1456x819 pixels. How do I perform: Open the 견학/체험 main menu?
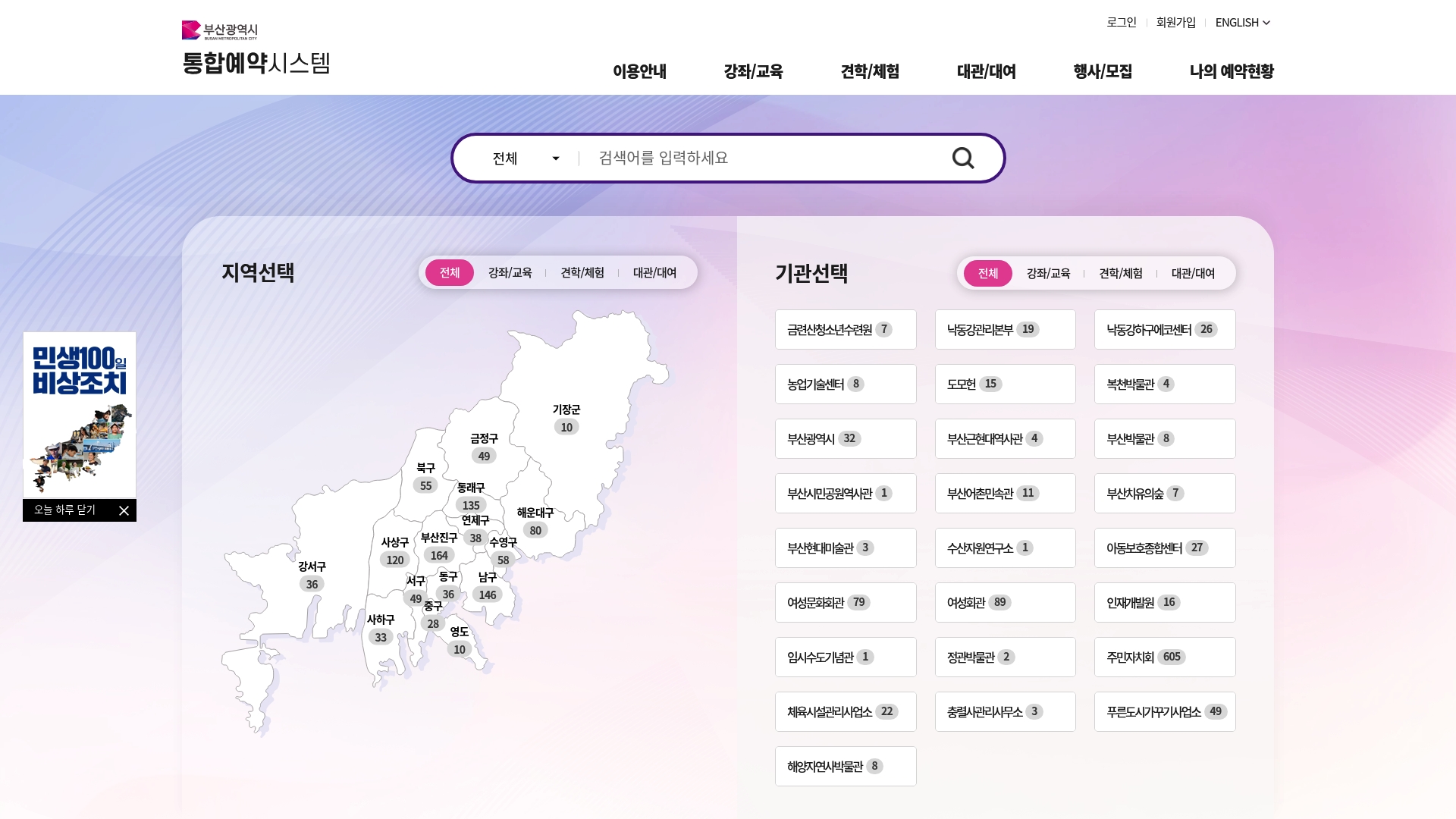click(870, 71)
